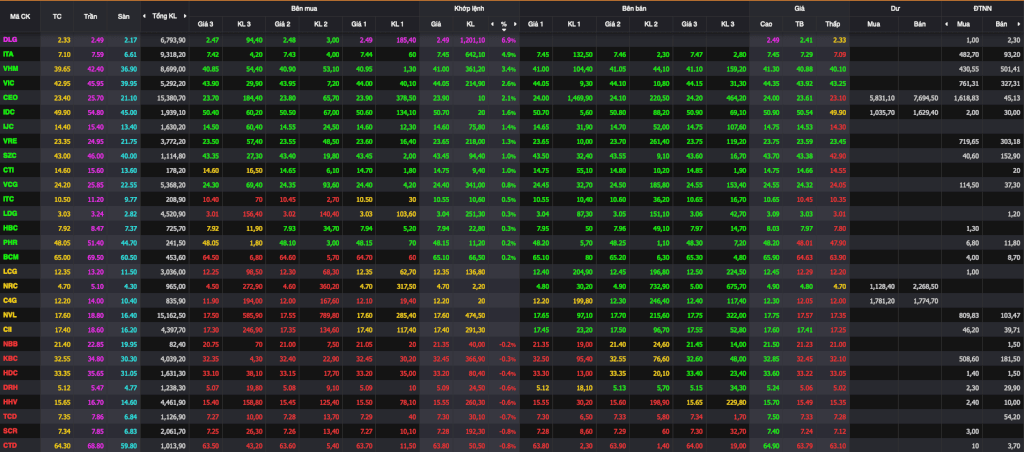The height and width of the screenshot is (452, 1024).
Task: Click CEO total volume 15,380,70
Action: (x=172, y=97)
